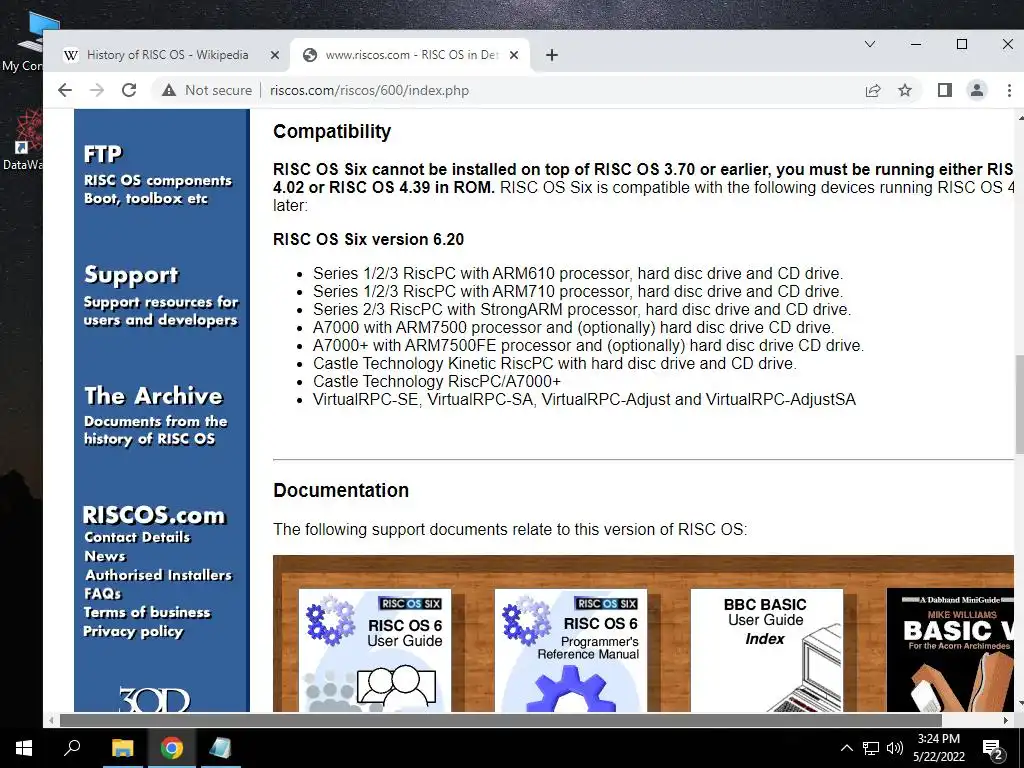
Task: Click the Compatibility heading
Action: (332, 132)
